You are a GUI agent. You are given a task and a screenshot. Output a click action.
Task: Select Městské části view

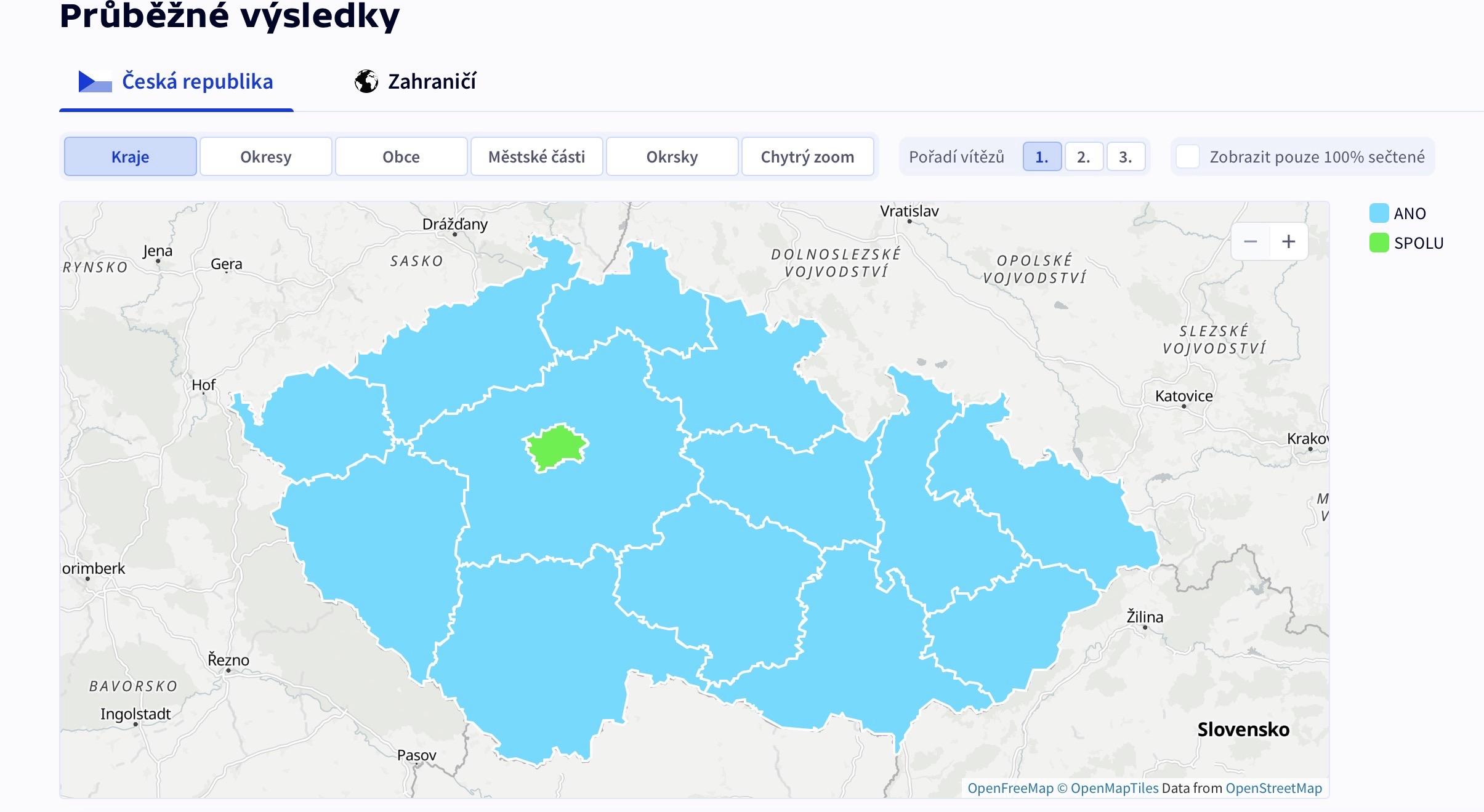(537, 157)
